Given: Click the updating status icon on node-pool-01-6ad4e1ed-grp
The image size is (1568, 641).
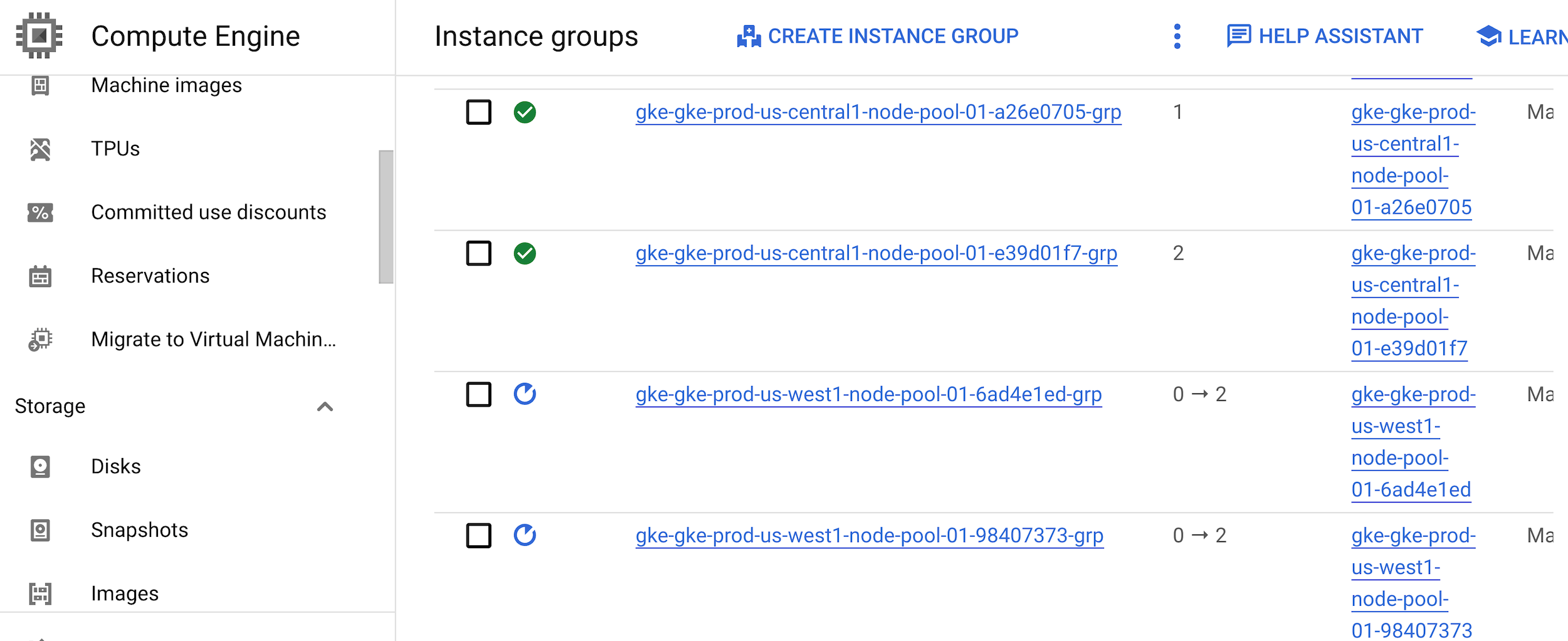Looking at the screenshot, I should point(525,395).
